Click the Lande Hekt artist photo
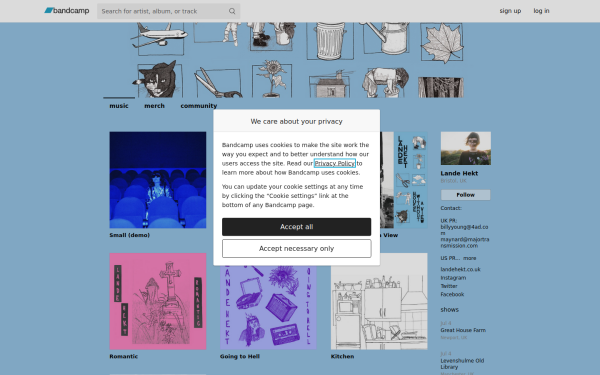 pos(466,148)
